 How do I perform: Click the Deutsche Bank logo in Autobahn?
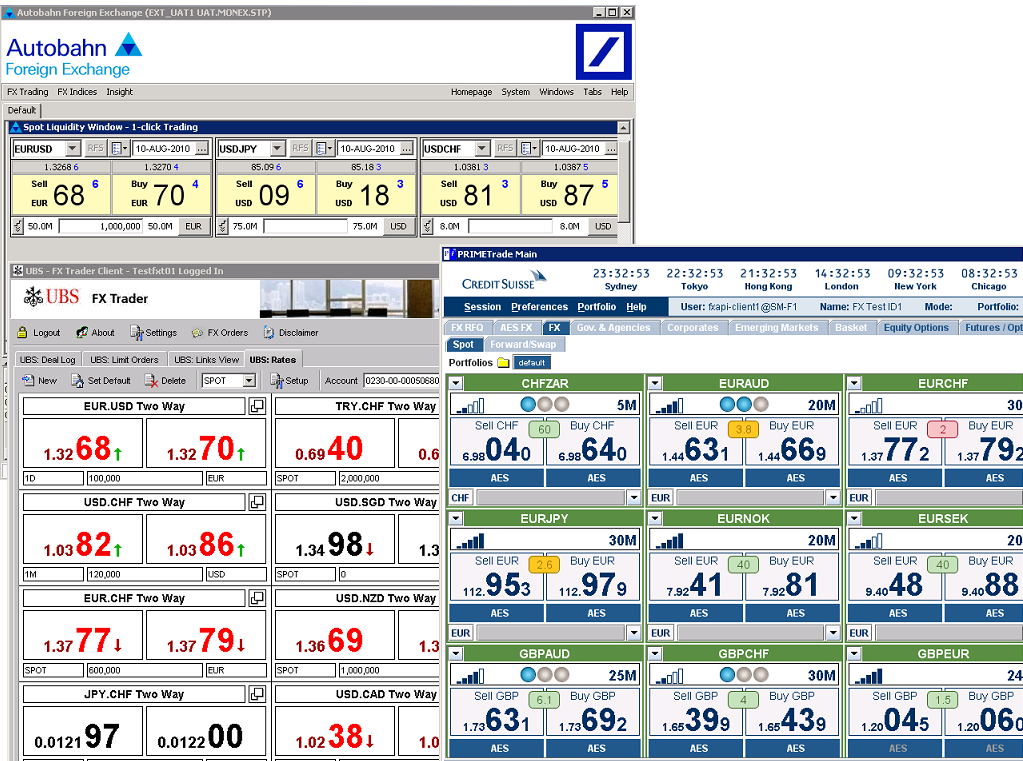point(603,52)
